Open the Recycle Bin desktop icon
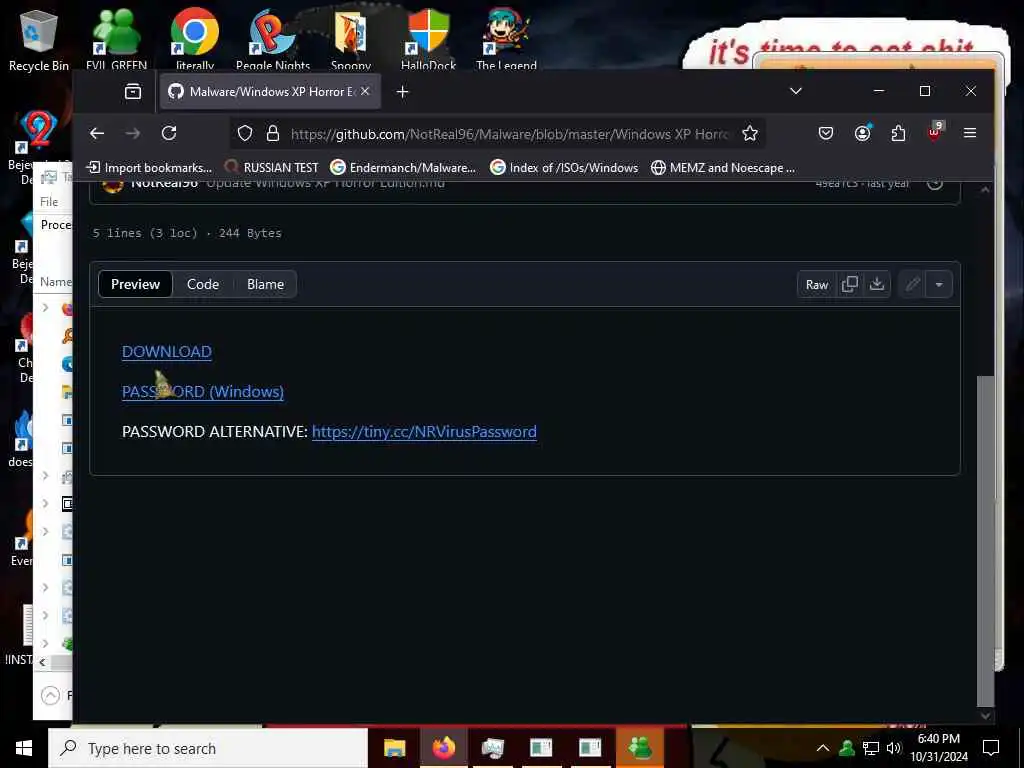 click(38, 39)
